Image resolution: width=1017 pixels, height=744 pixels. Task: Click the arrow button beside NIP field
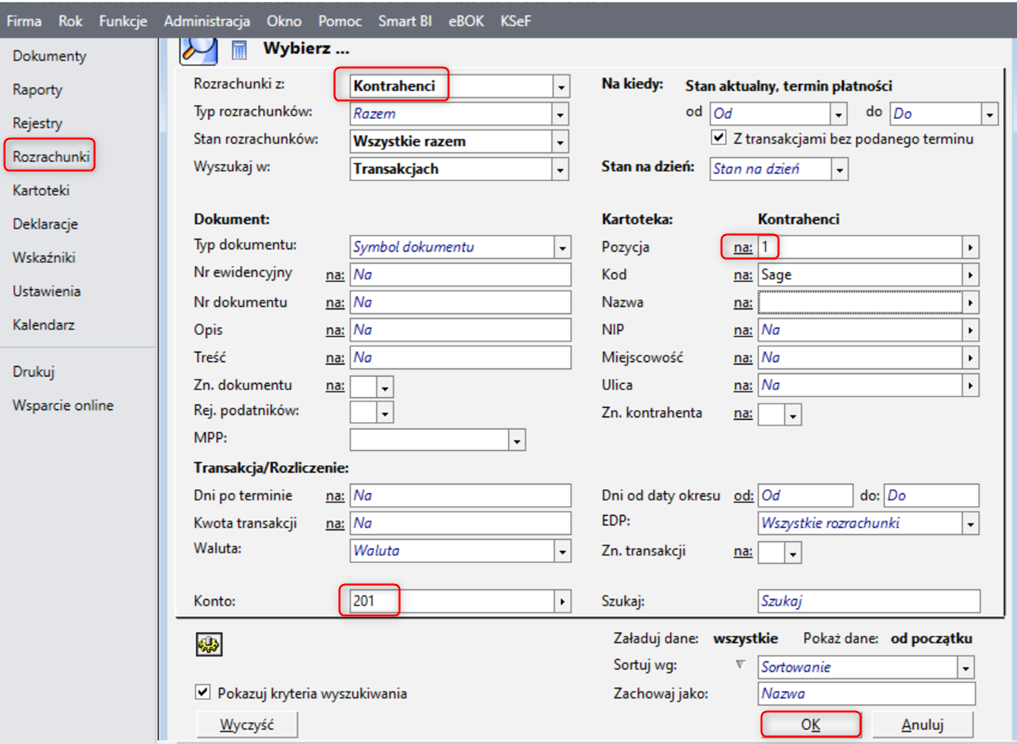[970, 330]
